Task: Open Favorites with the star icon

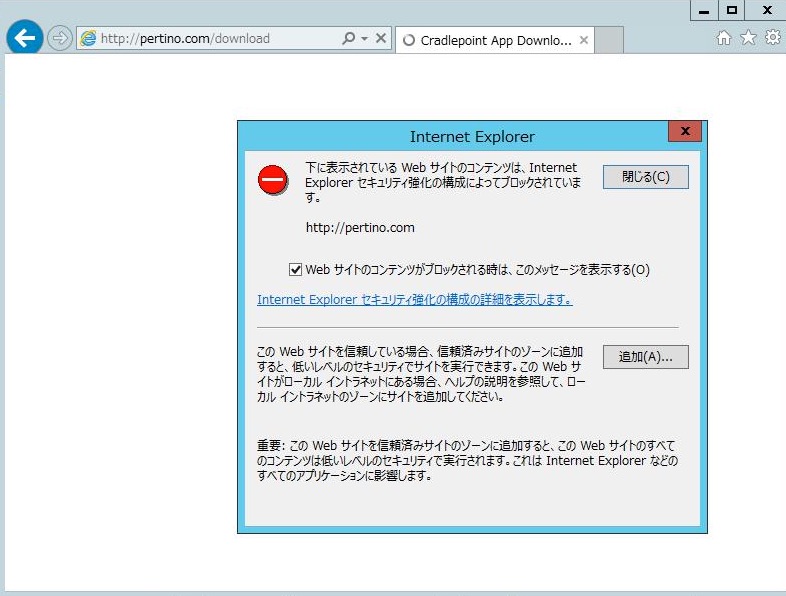Action: tap(748, 37)
